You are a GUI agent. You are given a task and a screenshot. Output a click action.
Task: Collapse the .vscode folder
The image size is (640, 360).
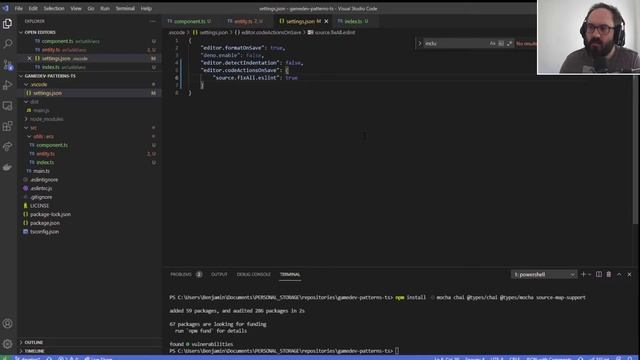[x=27, y=84]
